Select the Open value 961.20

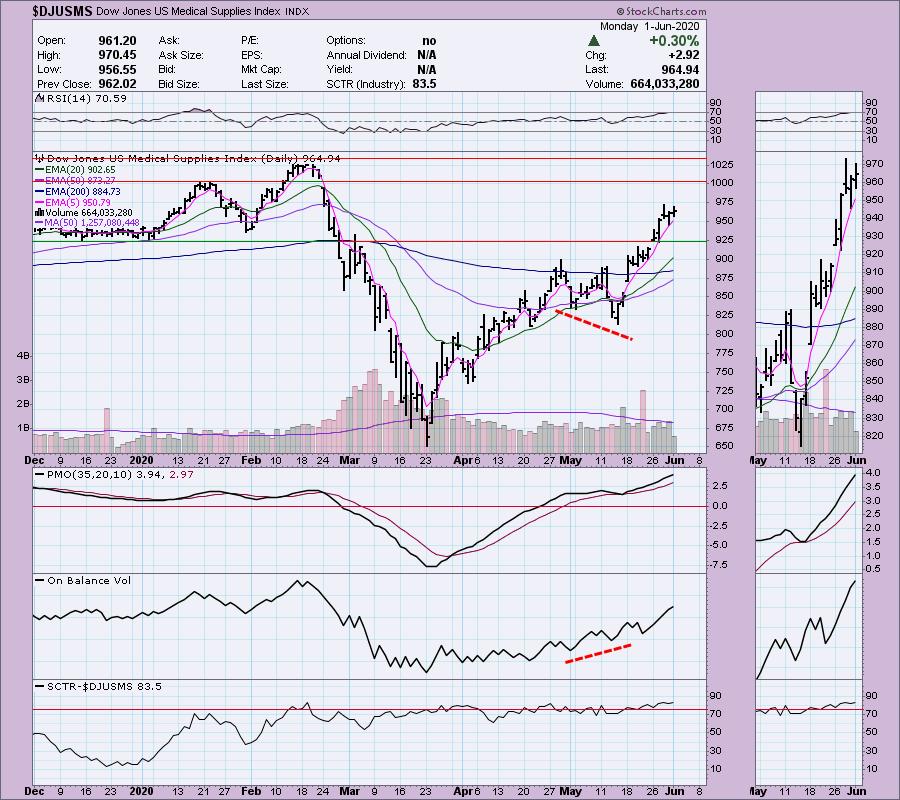coord(117,41)
